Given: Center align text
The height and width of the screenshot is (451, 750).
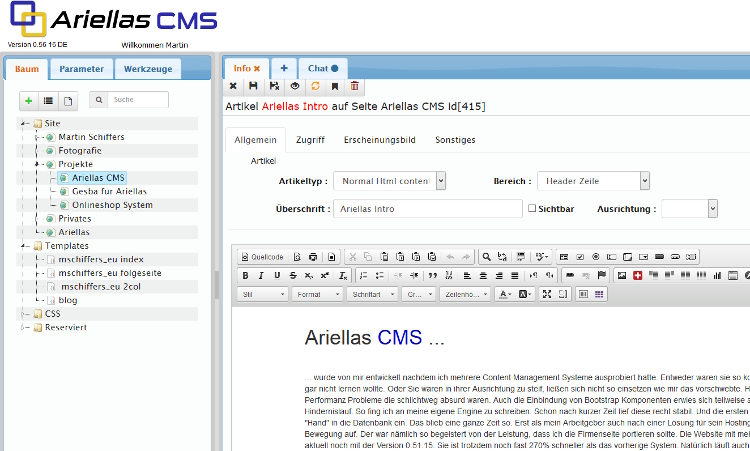Looking at the screenshot, I should tap(483, 275).
